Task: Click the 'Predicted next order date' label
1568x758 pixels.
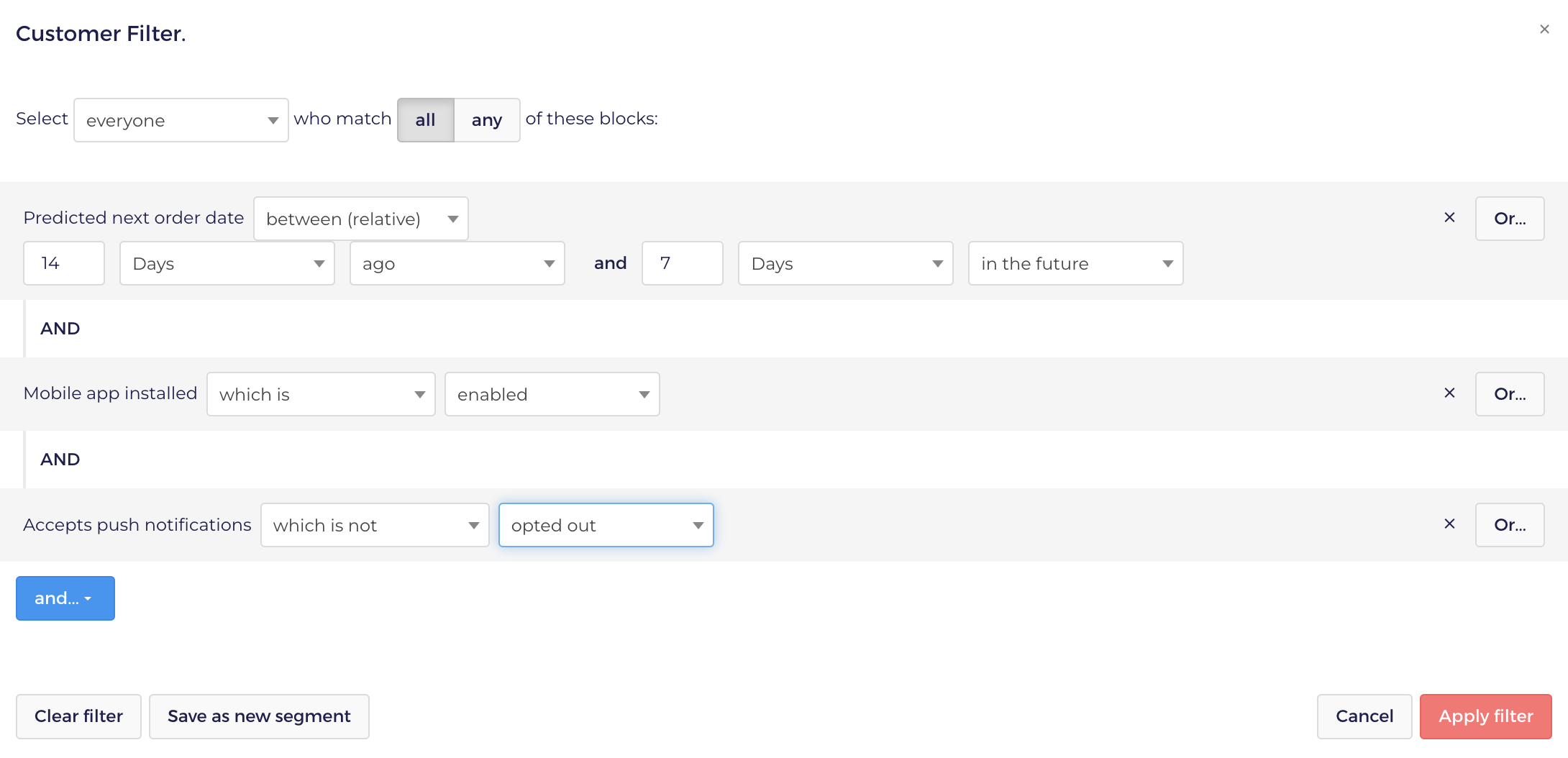Action: click(134, 218)
